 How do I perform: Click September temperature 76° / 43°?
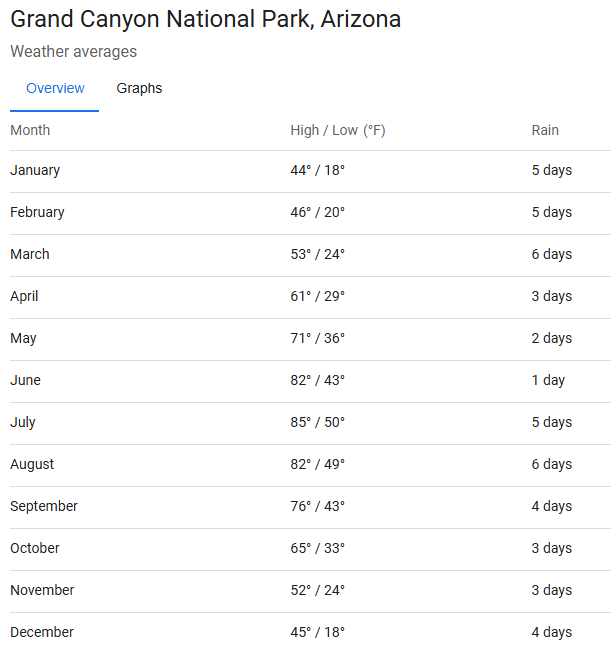317,506
